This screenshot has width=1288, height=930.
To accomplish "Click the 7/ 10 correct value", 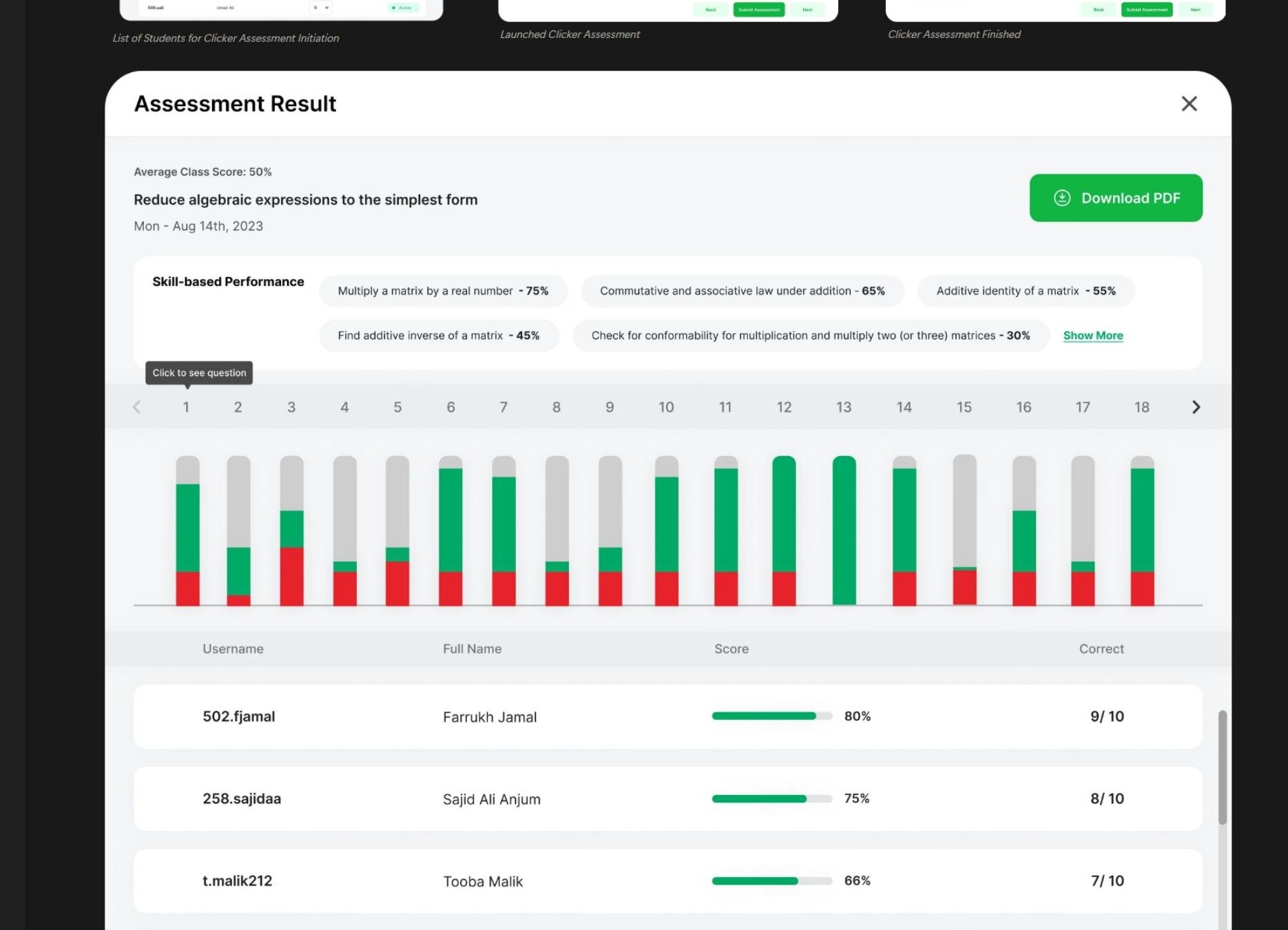I will tap(1107, 880).
